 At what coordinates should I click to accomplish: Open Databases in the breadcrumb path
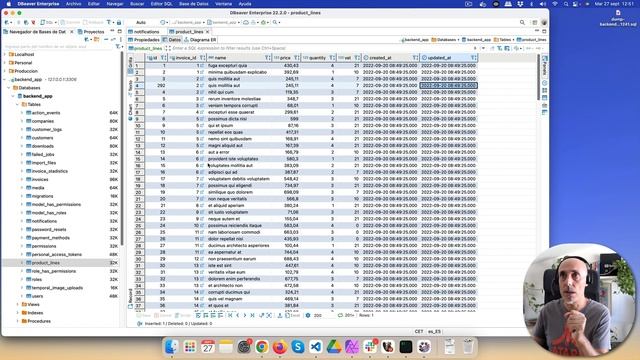(445, 40)
